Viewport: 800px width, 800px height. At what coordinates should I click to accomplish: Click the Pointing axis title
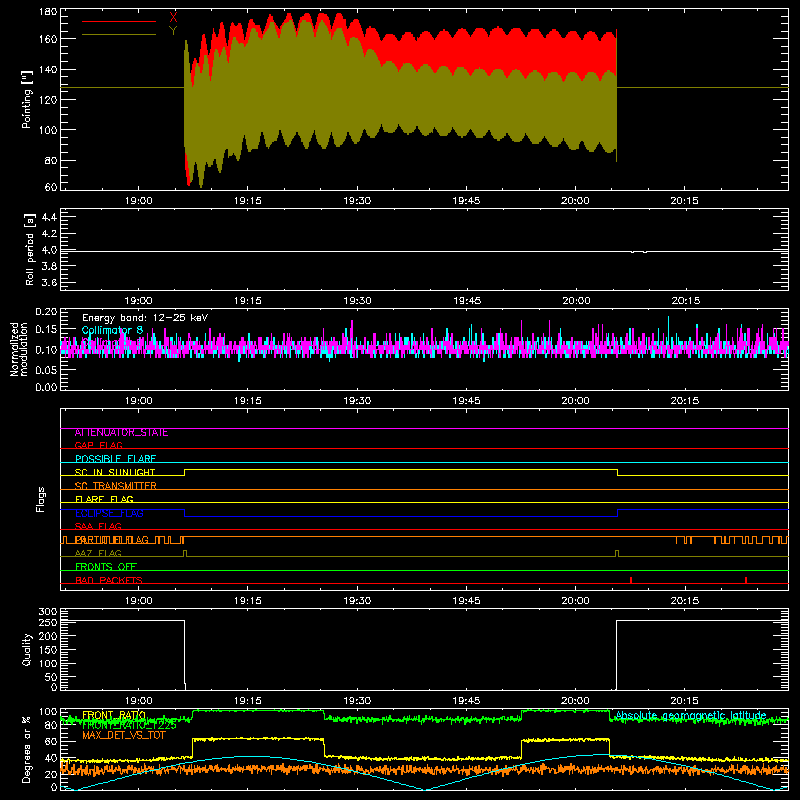pos(27,99)
